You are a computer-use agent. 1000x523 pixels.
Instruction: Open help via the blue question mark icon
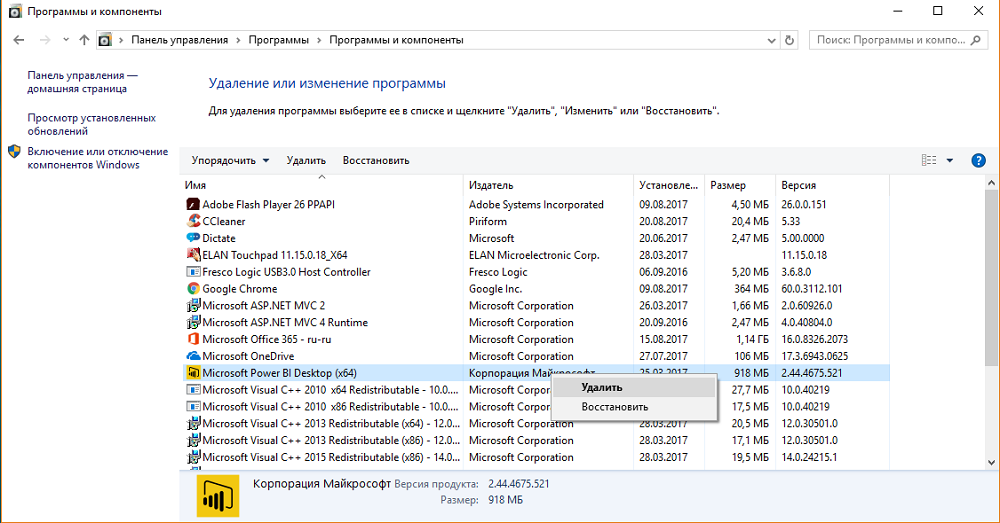(978, 160)
